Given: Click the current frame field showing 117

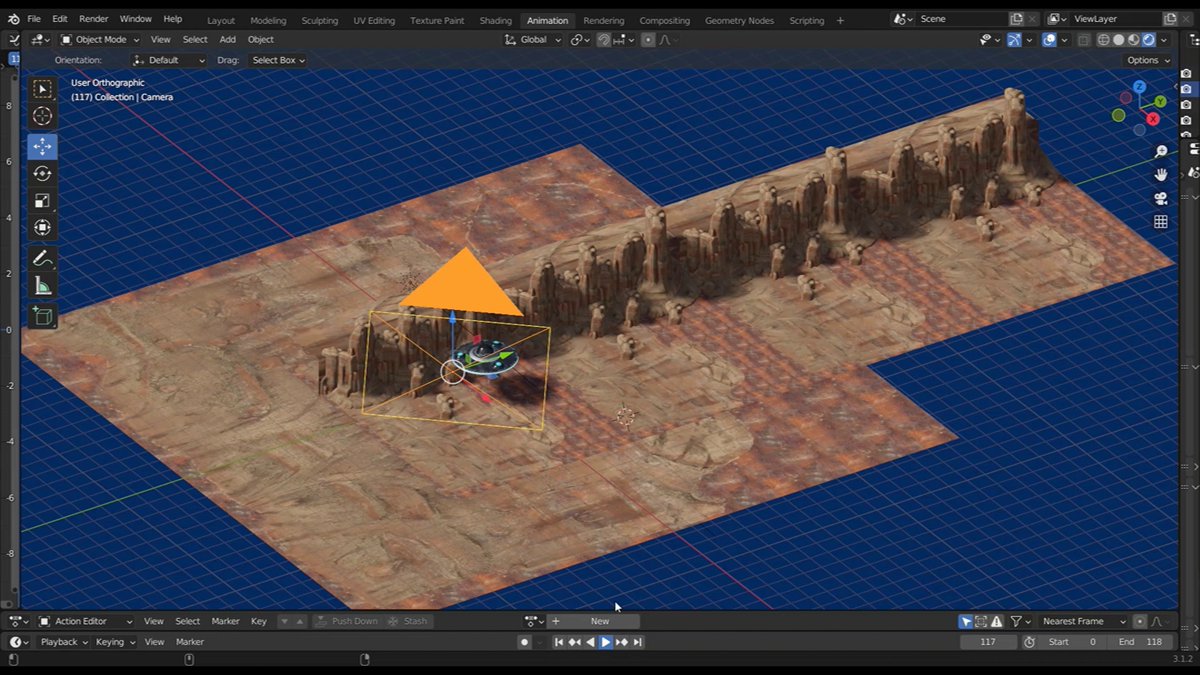Looking at the screenshot, I should coord(988,642).
